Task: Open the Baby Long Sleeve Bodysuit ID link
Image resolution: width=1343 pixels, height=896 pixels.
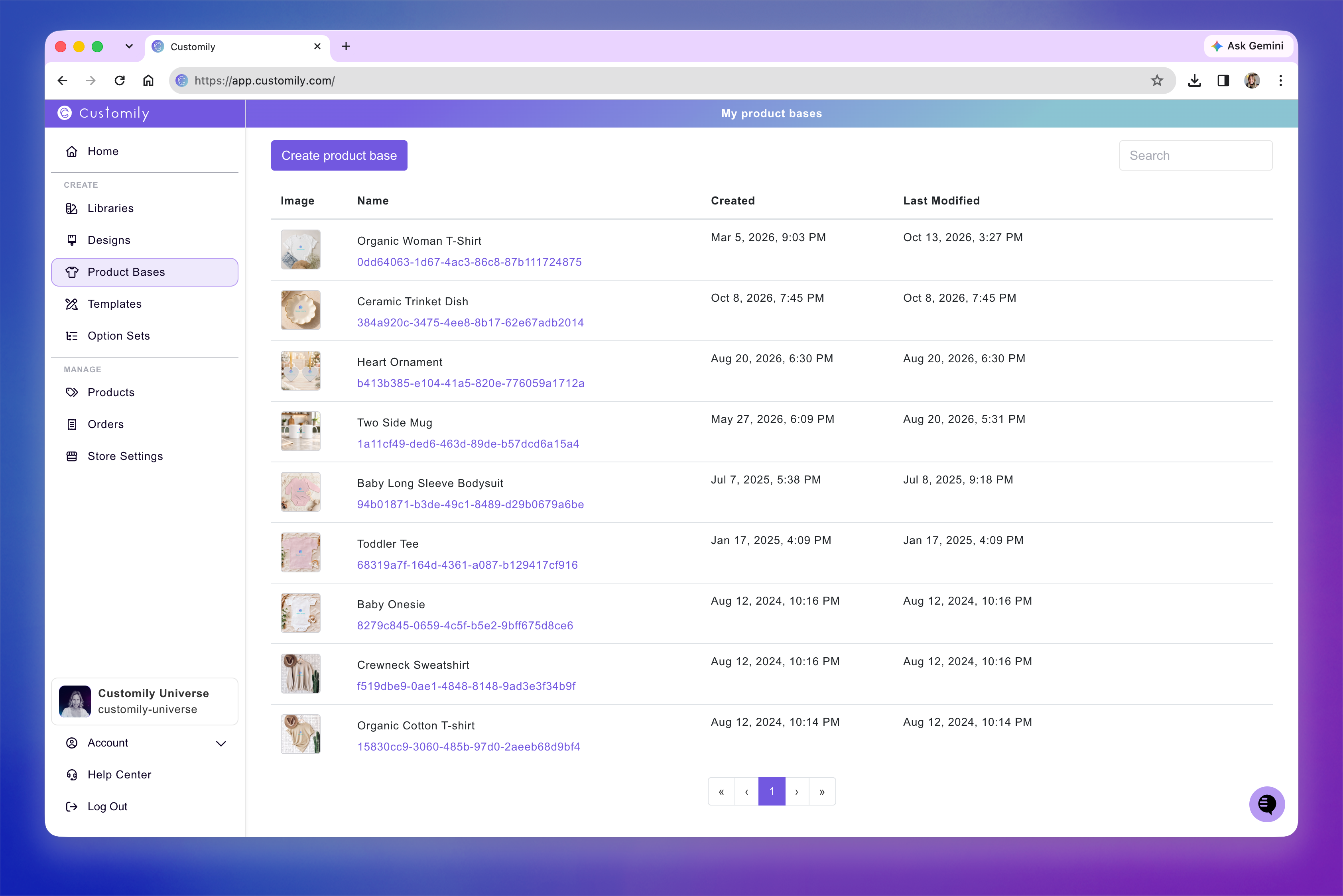Action: click(x=470, y=505)
